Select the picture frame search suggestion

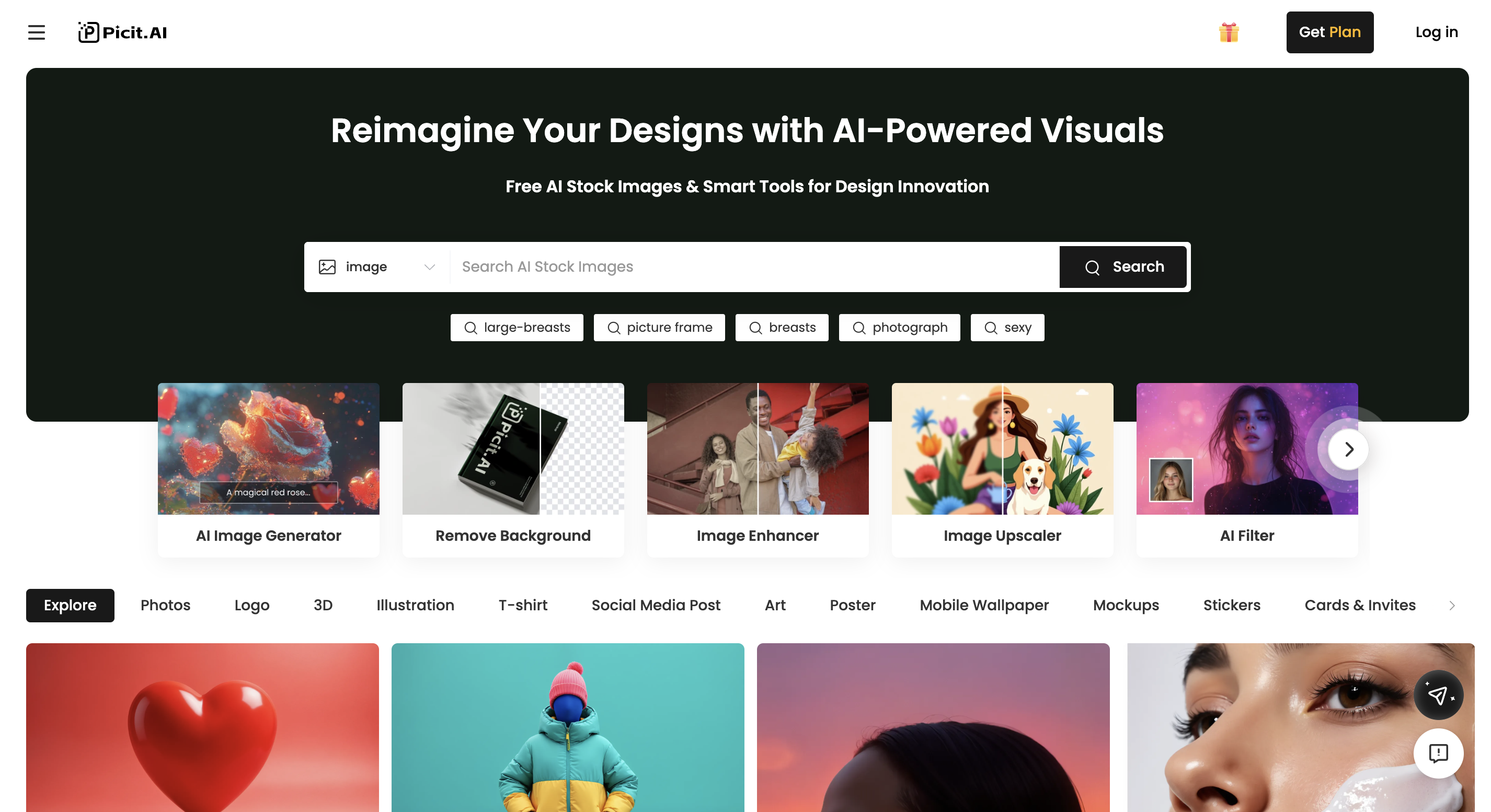pos(659,327)
